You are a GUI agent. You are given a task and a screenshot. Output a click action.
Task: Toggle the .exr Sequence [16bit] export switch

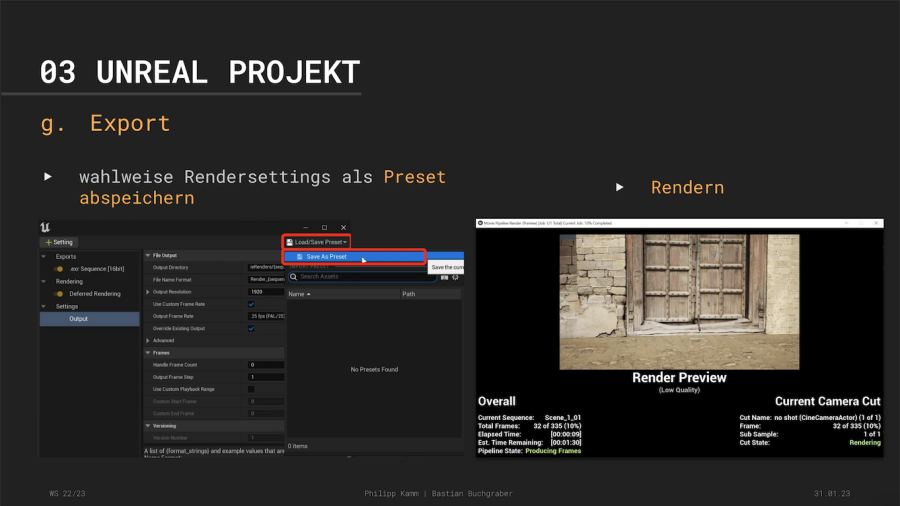pos(61,269)
